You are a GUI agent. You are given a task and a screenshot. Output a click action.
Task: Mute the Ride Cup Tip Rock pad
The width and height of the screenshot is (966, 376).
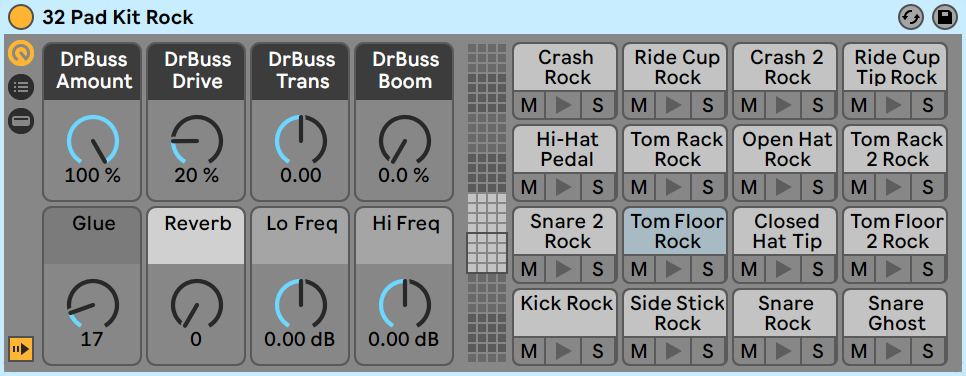click(x=859, y=105)
